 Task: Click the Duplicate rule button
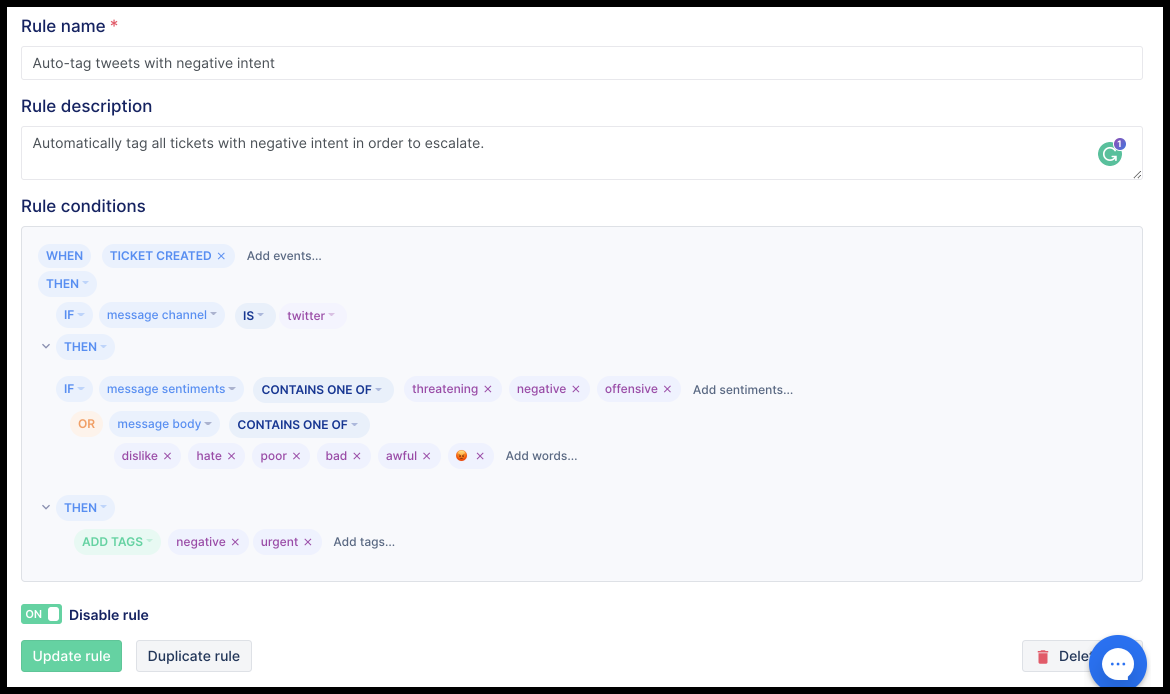(x=193, y=656)
